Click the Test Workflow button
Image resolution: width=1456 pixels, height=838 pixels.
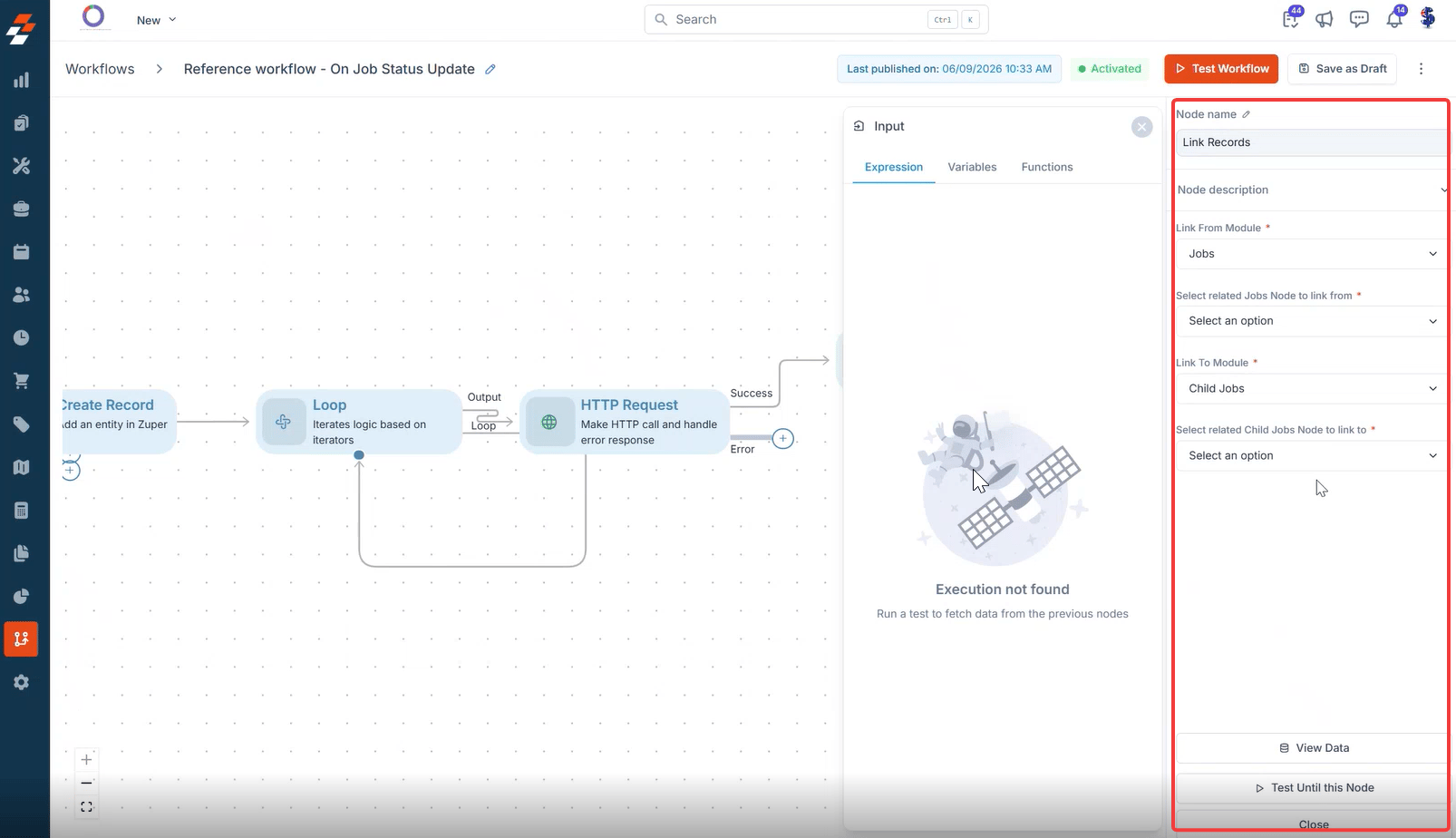1221,69
